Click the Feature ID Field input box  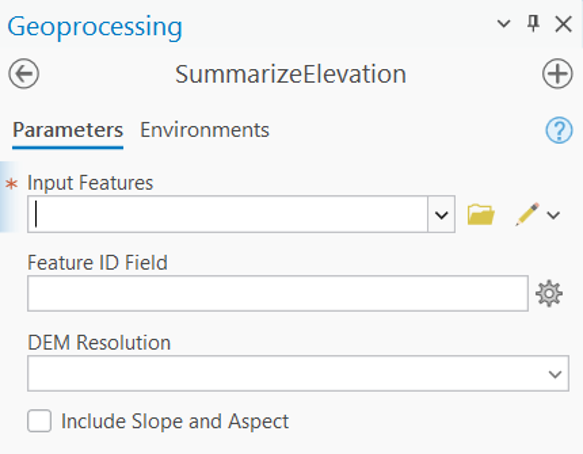click(x=278, y=293)
